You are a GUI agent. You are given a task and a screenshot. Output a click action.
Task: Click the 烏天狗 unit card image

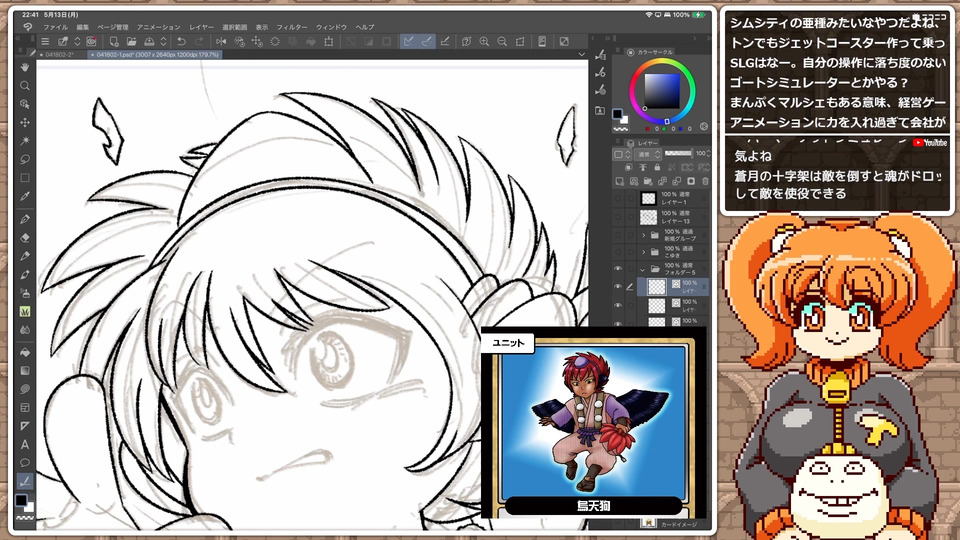593,421
